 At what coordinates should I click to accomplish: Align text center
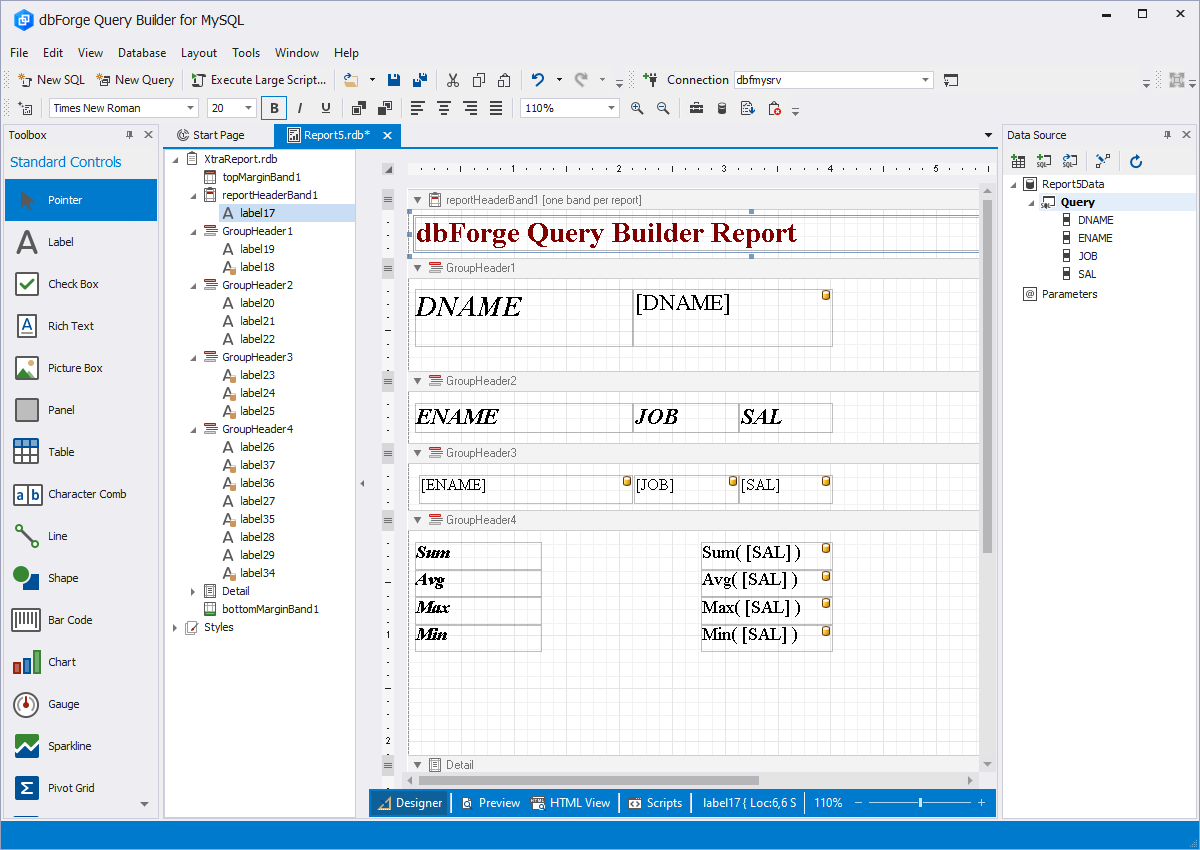(444, 108)
